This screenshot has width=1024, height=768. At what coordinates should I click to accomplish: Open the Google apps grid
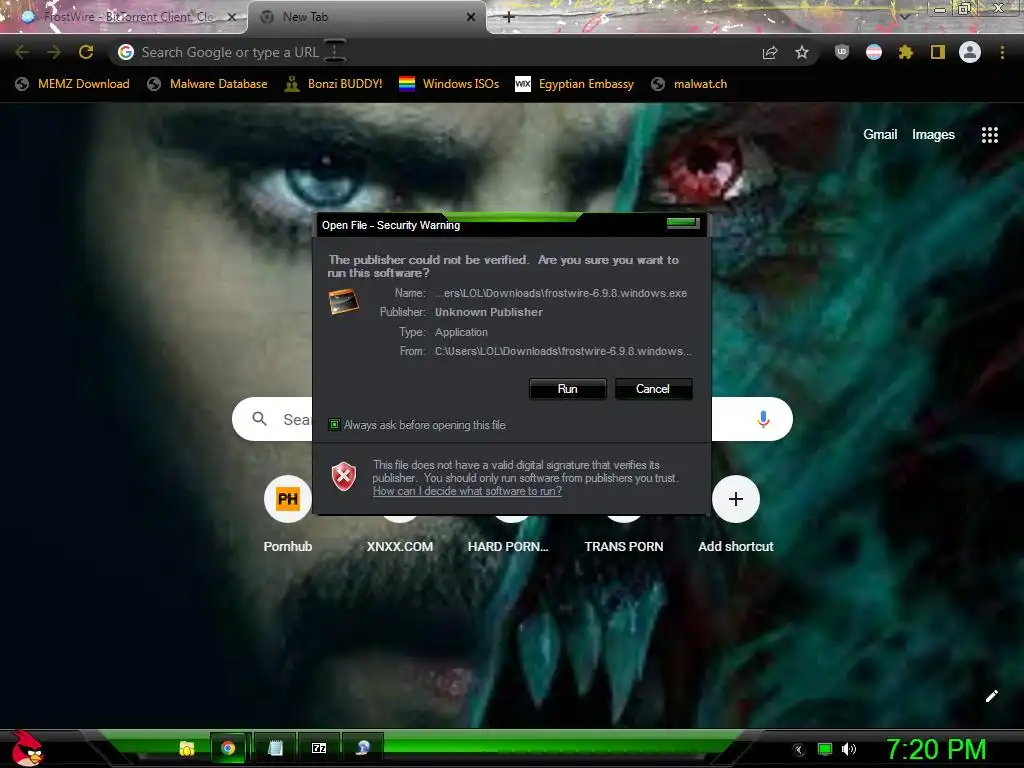tap(990, 135)
